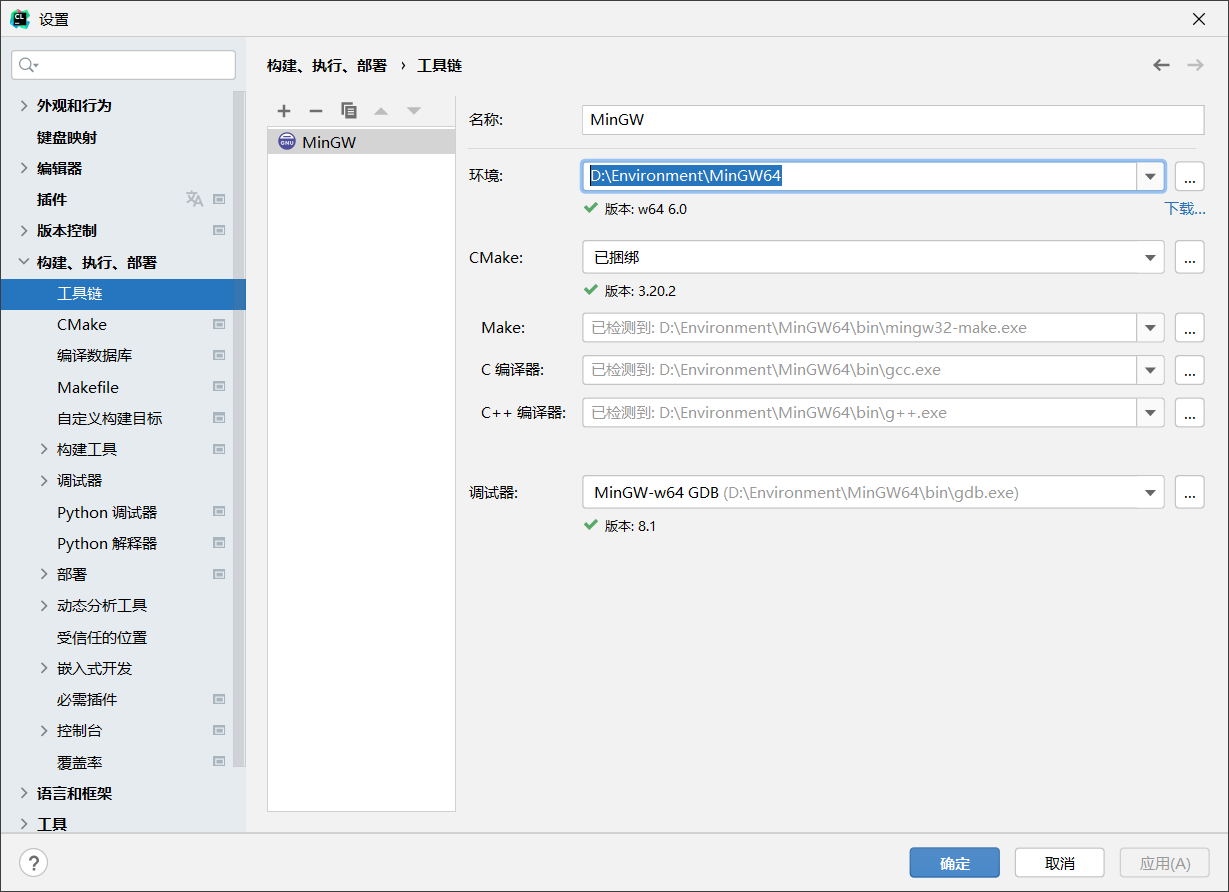Click inside the settings search field
Image resolution: width=1229 pixels, height=892 pixels.
(123, 64)
